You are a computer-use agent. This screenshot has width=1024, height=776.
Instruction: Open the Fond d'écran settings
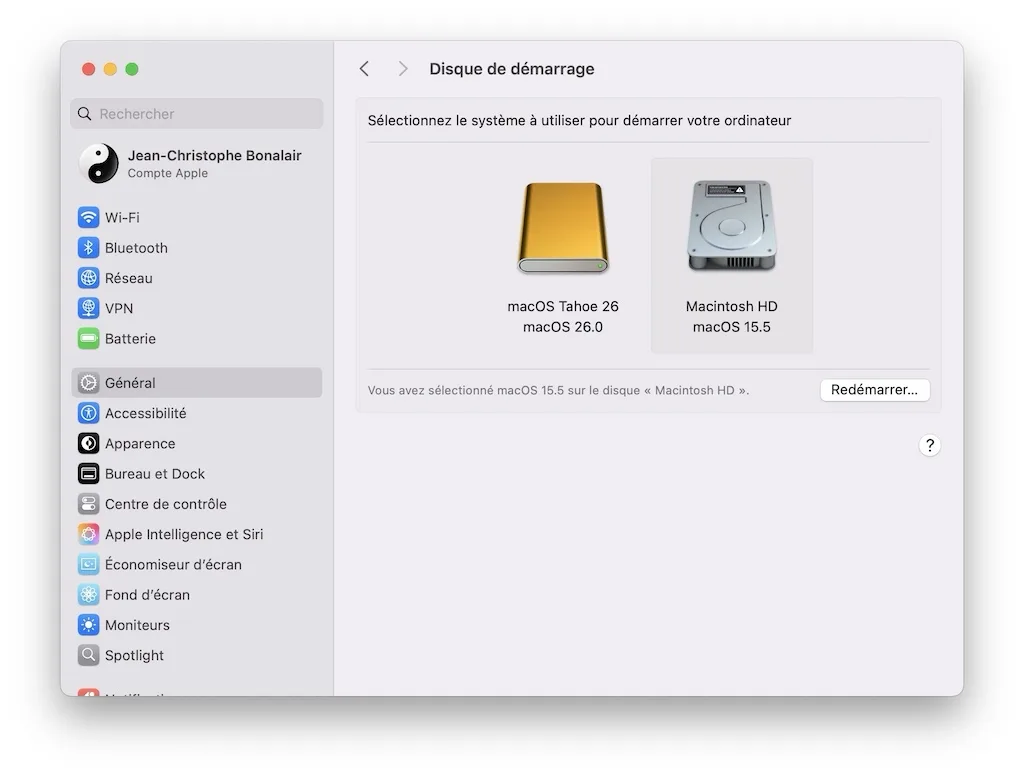[x=148, y=594]
